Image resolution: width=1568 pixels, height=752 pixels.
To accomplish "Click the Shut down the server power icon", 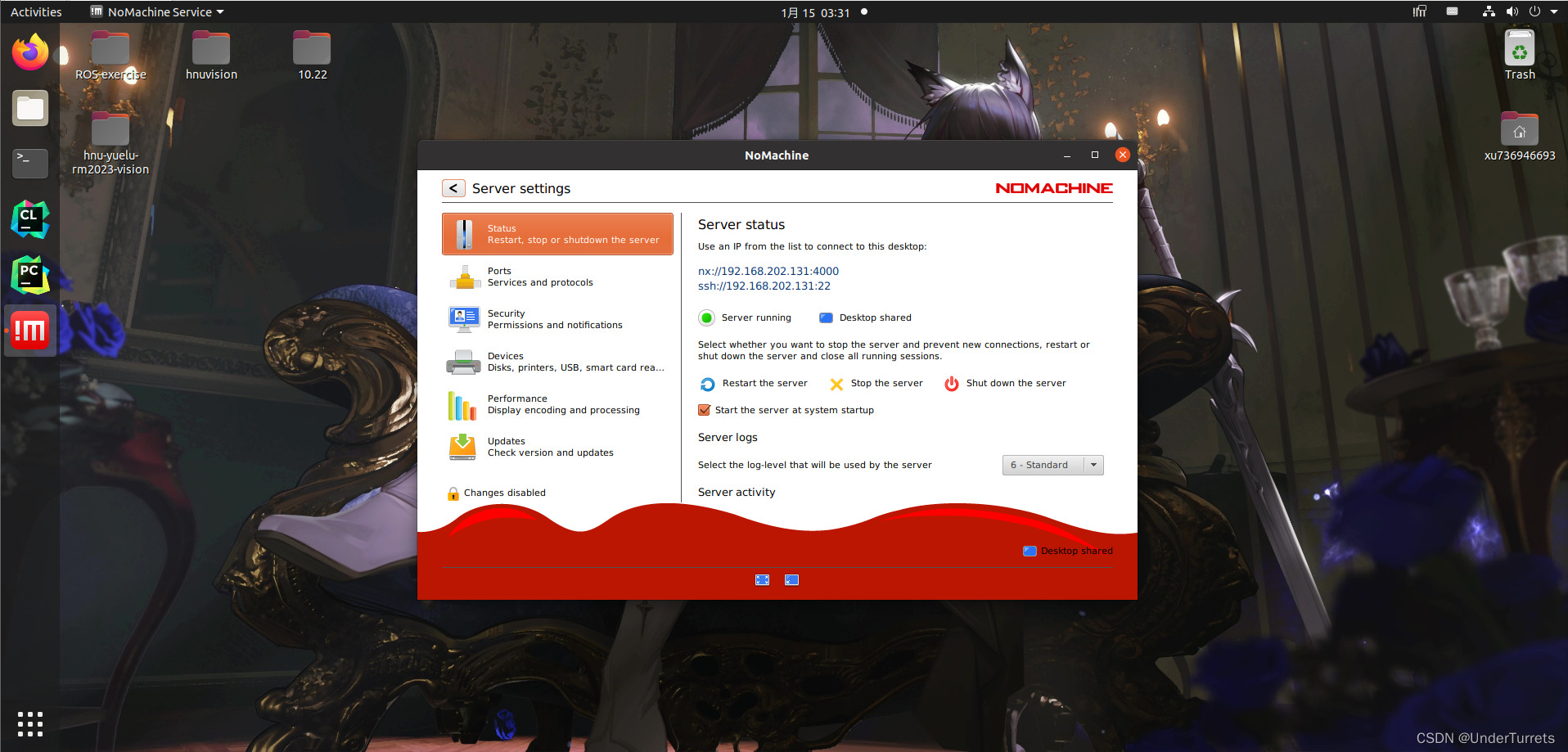I will [x=952, y=384].
